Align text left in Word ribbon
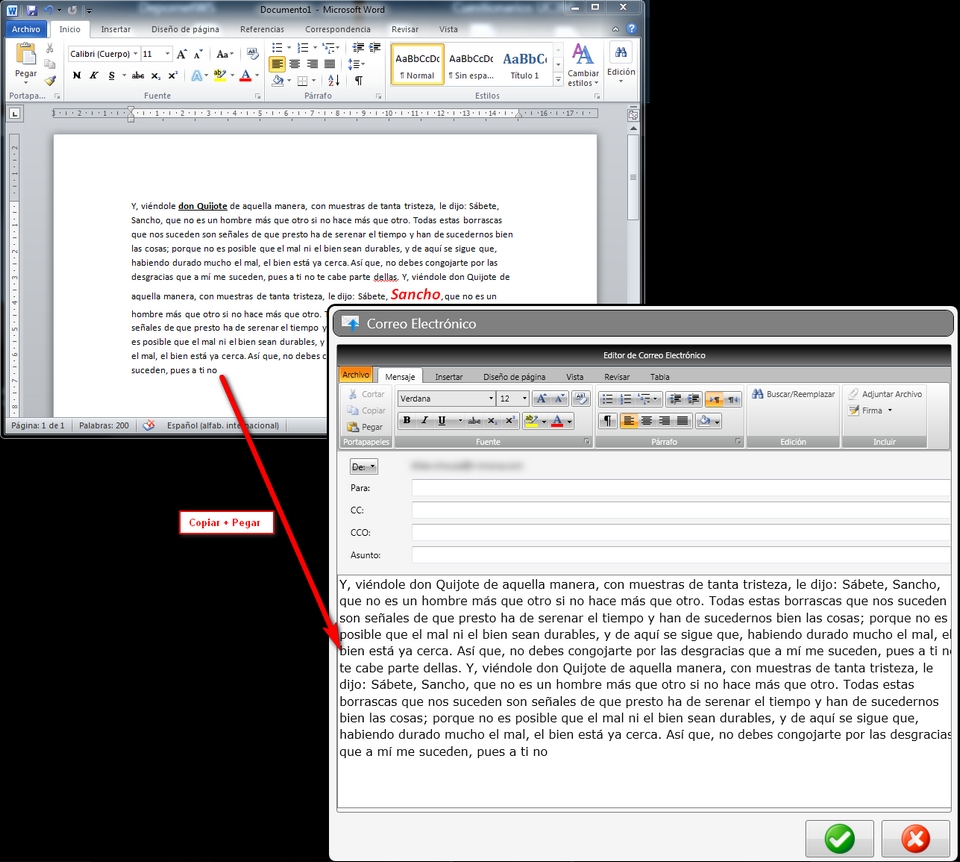This screenshot has width=960, height=862. pyautogui.click(x=277, y=64)
